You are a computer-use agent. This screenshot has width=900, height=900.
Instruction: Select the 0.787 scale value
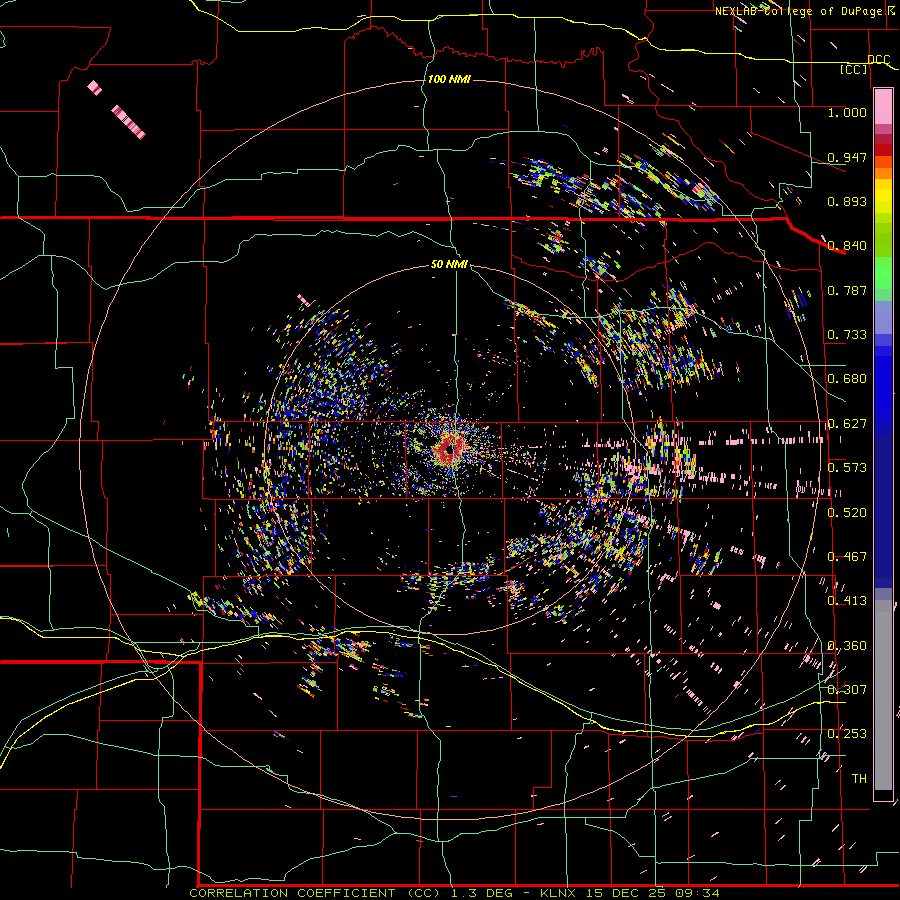847,290
